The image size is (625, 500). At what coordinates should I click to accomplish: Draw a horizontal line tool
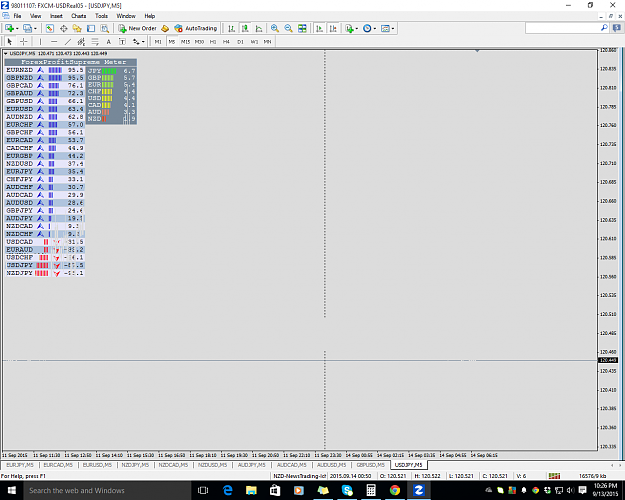pos(54,41)
